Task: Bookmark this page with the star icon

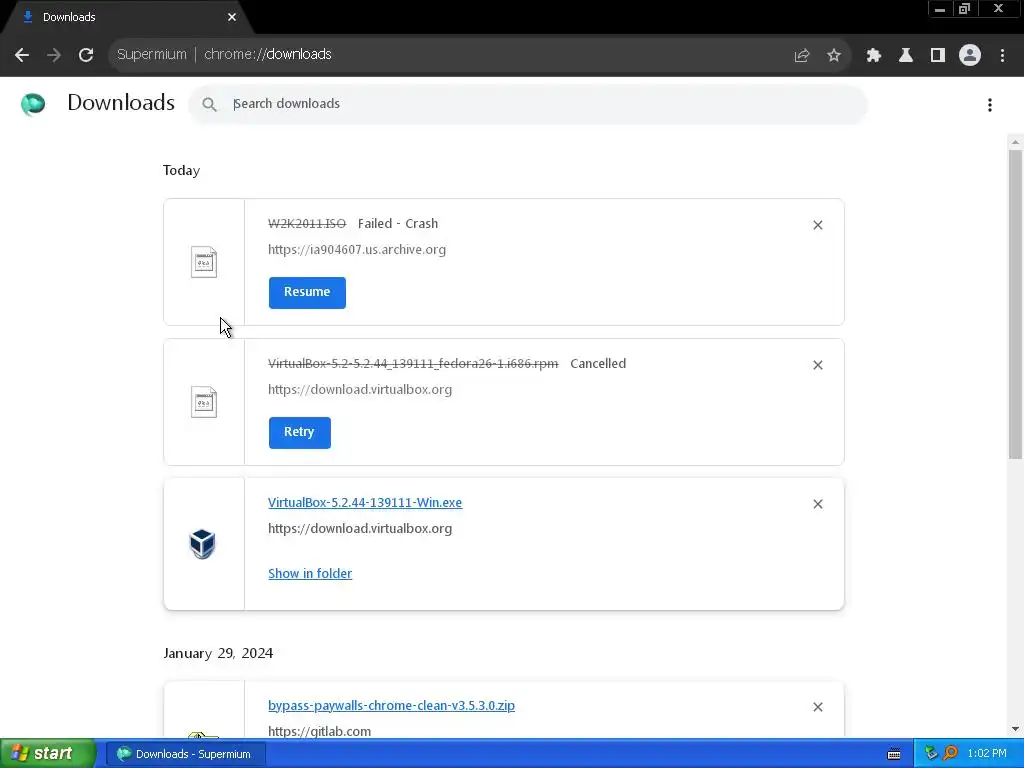Action: click(834, 55)
